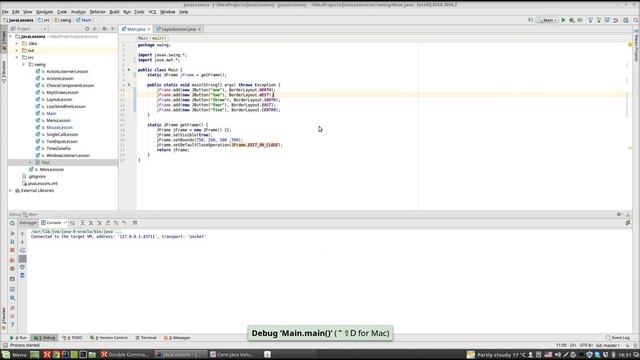This screenshot has height=360, width=640.
Task: Click Resume Program icon in Debug sidebar
Action: (12, 233)
